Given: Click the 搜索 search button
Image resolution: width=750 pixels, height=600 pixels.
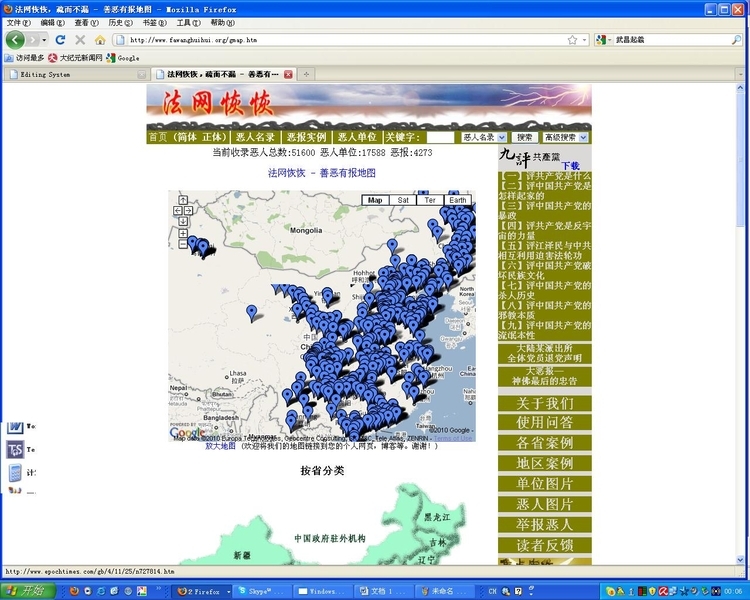Looking at the screenshot, I should click(x=524, y=137).
